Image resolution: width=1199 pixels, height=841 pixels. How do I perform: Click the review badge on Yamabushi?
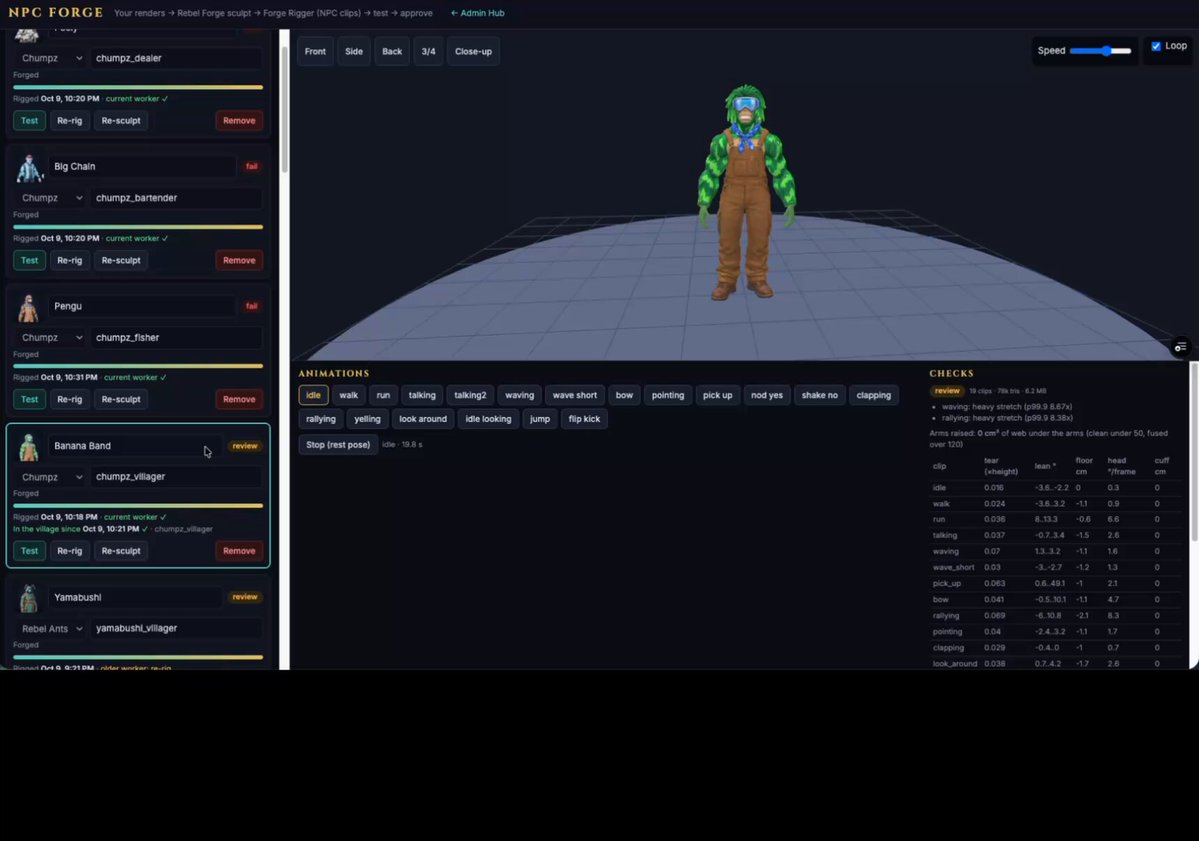pyautogui.click(x=245, y=597)
